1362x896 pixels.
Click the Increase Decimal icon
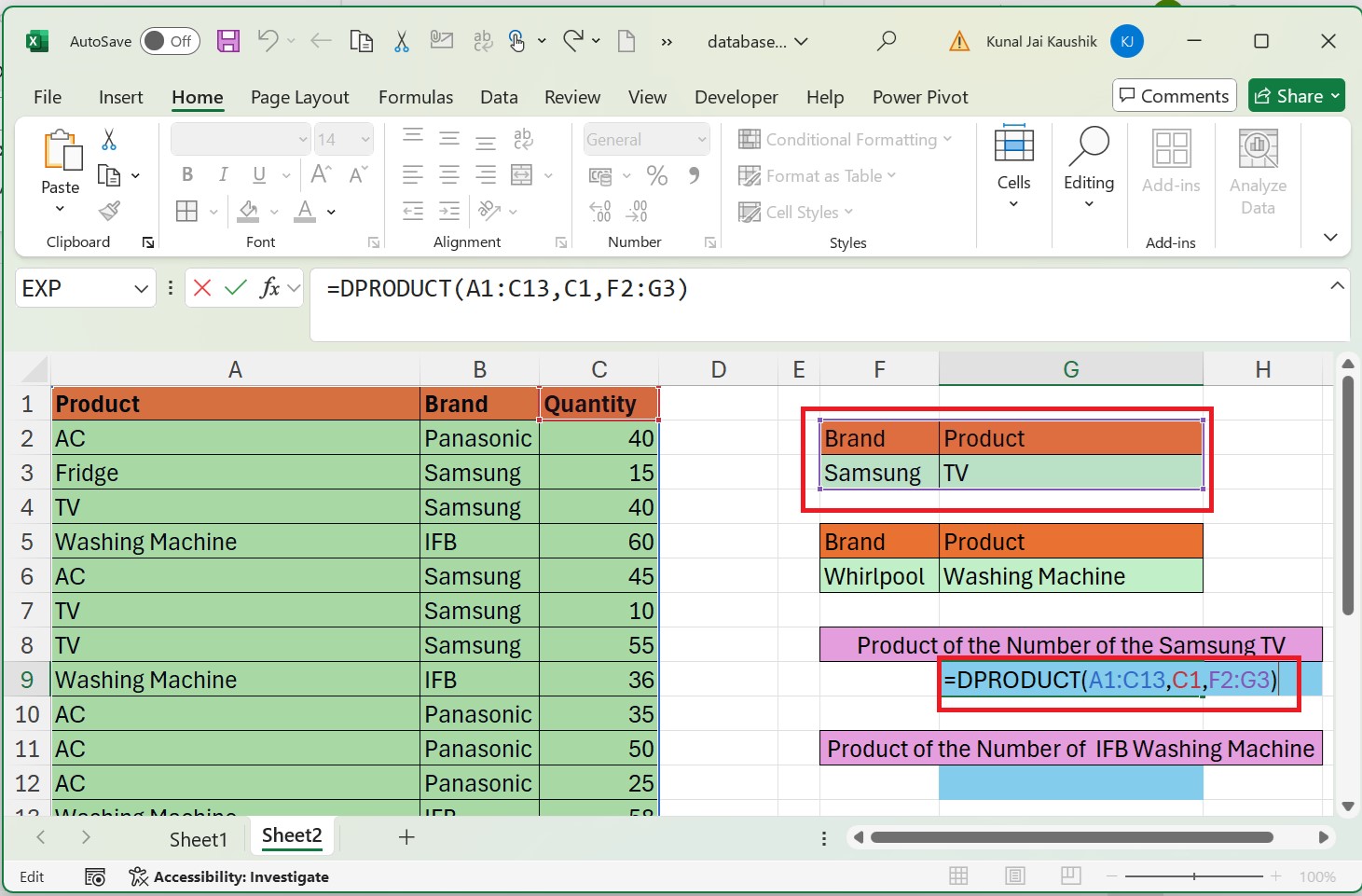(x=598, y=212)
